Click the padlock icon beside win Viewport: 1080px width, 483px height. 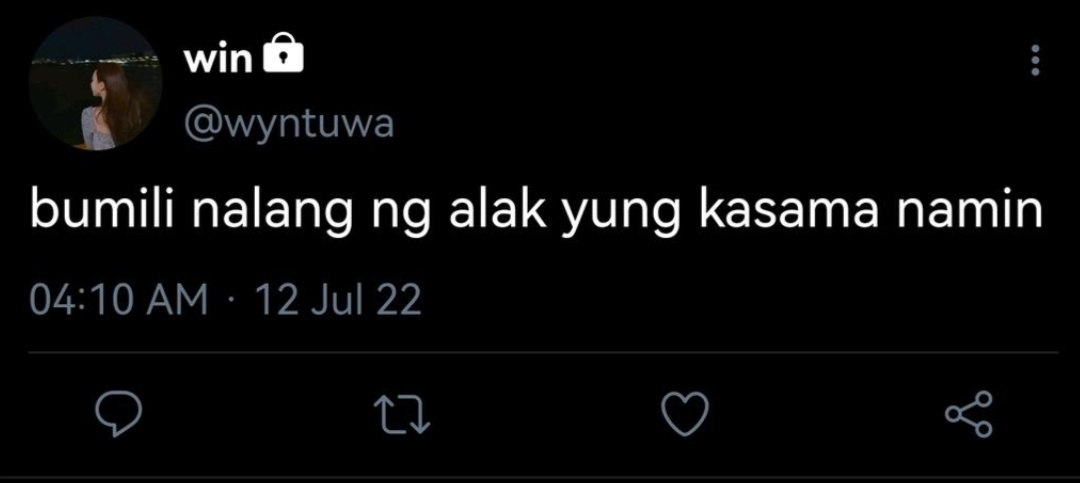pyautogui.click(x=284, y=54)
